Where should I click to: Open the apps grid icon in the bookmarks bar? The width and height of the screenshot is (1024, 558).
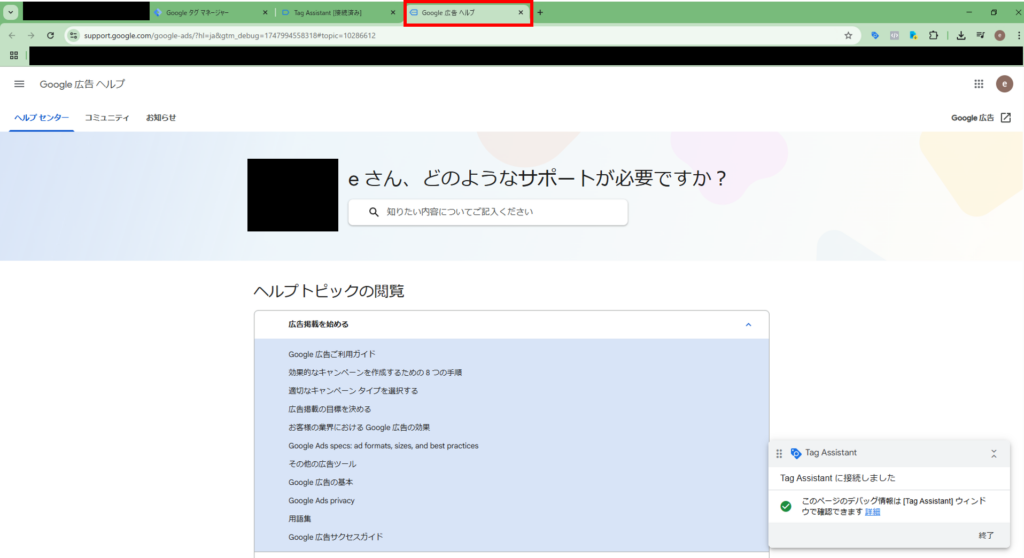14,56
